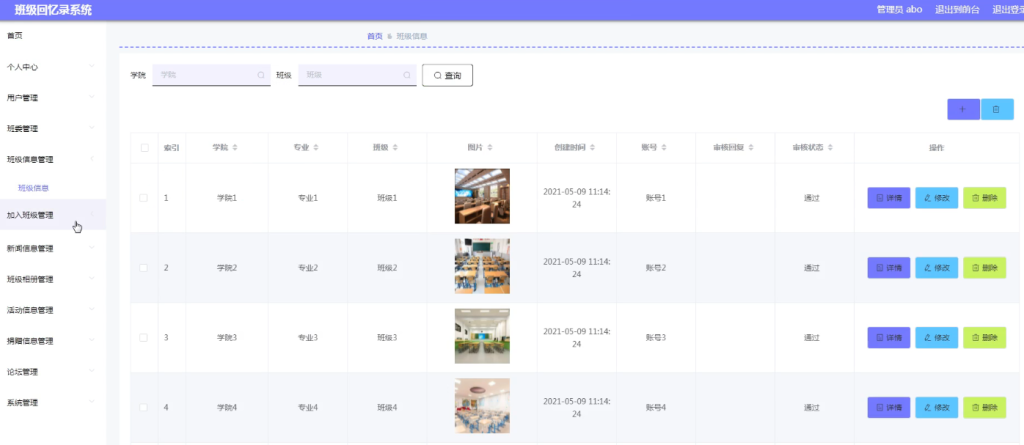Open 首页 in the sidebar
Screen dimensions: 1024x445
click(14, 35)
